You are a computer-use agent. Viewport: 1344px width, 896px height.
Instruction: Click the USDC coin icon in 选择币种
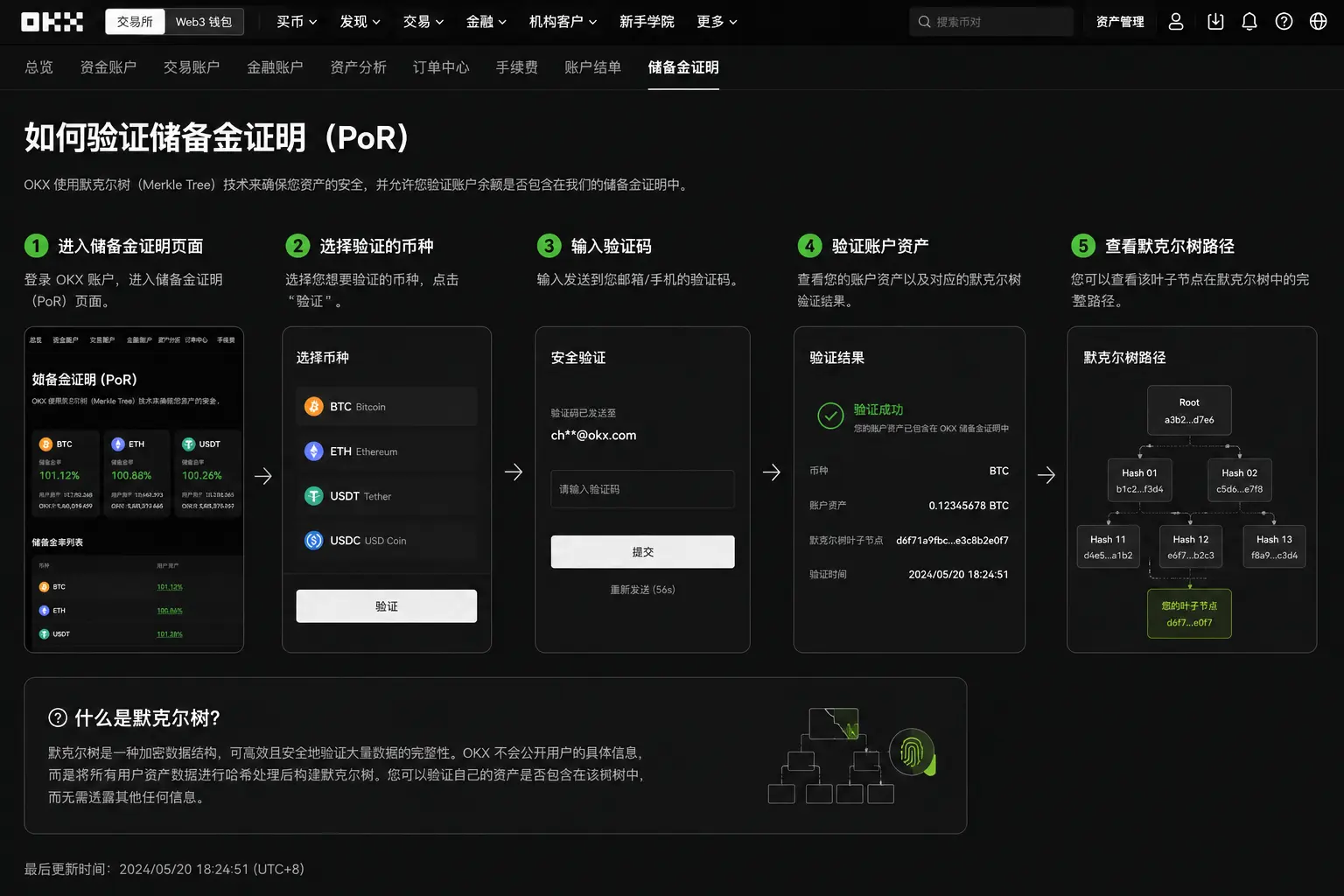[x=313, y=541]
